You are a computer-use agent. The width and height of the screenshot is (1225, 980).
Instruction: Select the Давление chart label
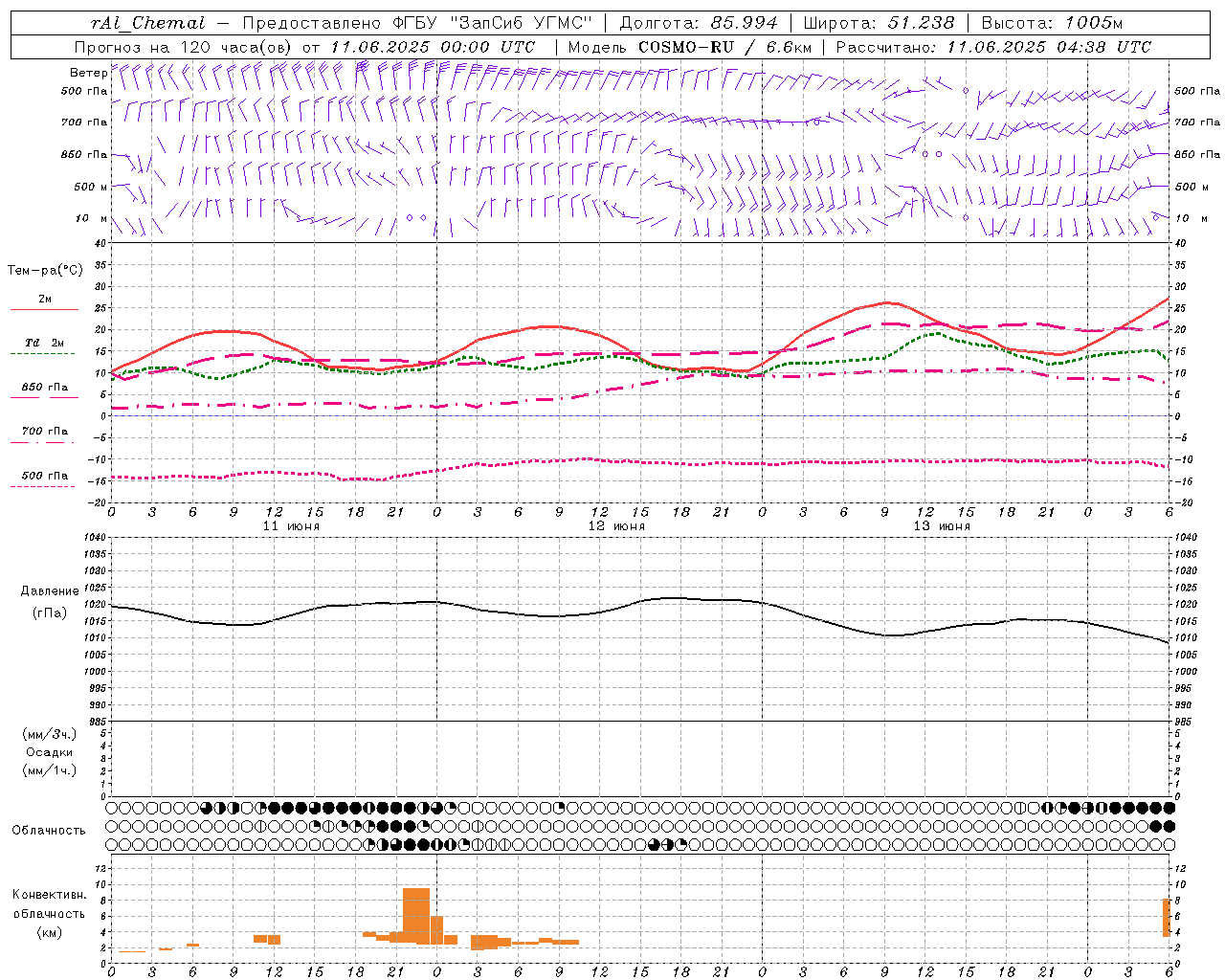[x=50, y=591]
